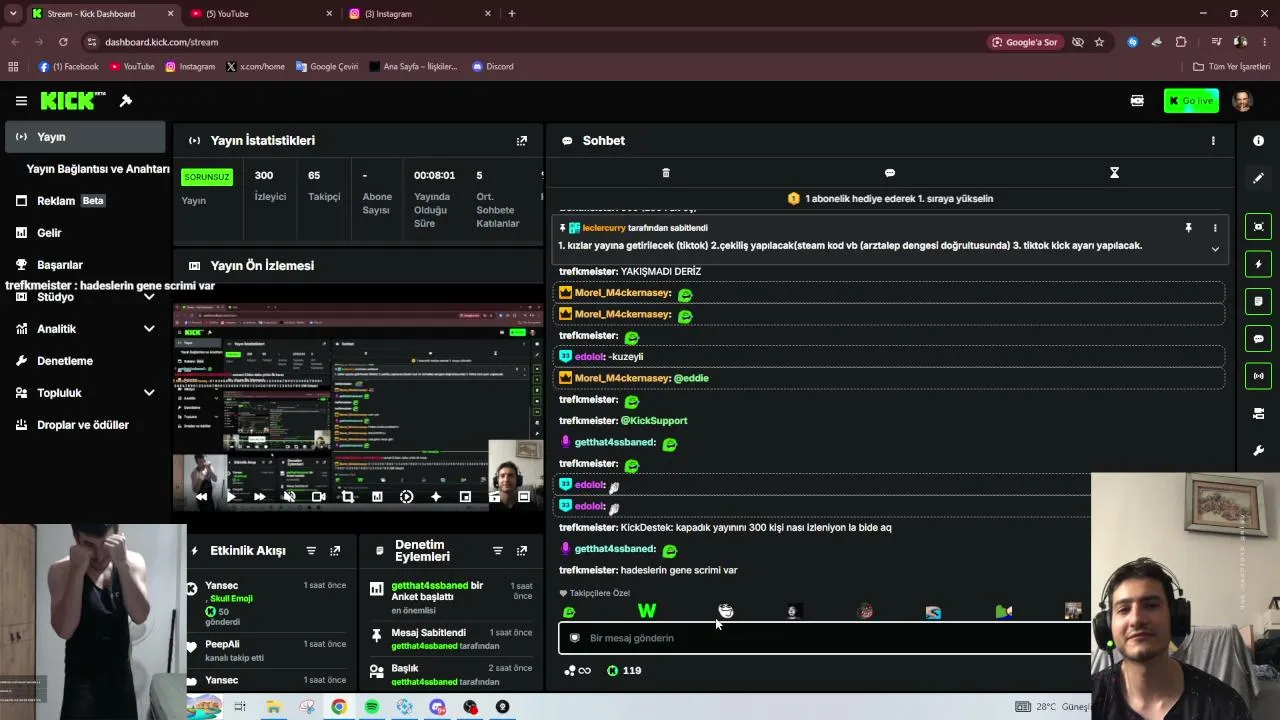1280x720 pixels.
Task: Click the crop icon in the preview controls
Action: click(348, 496)
